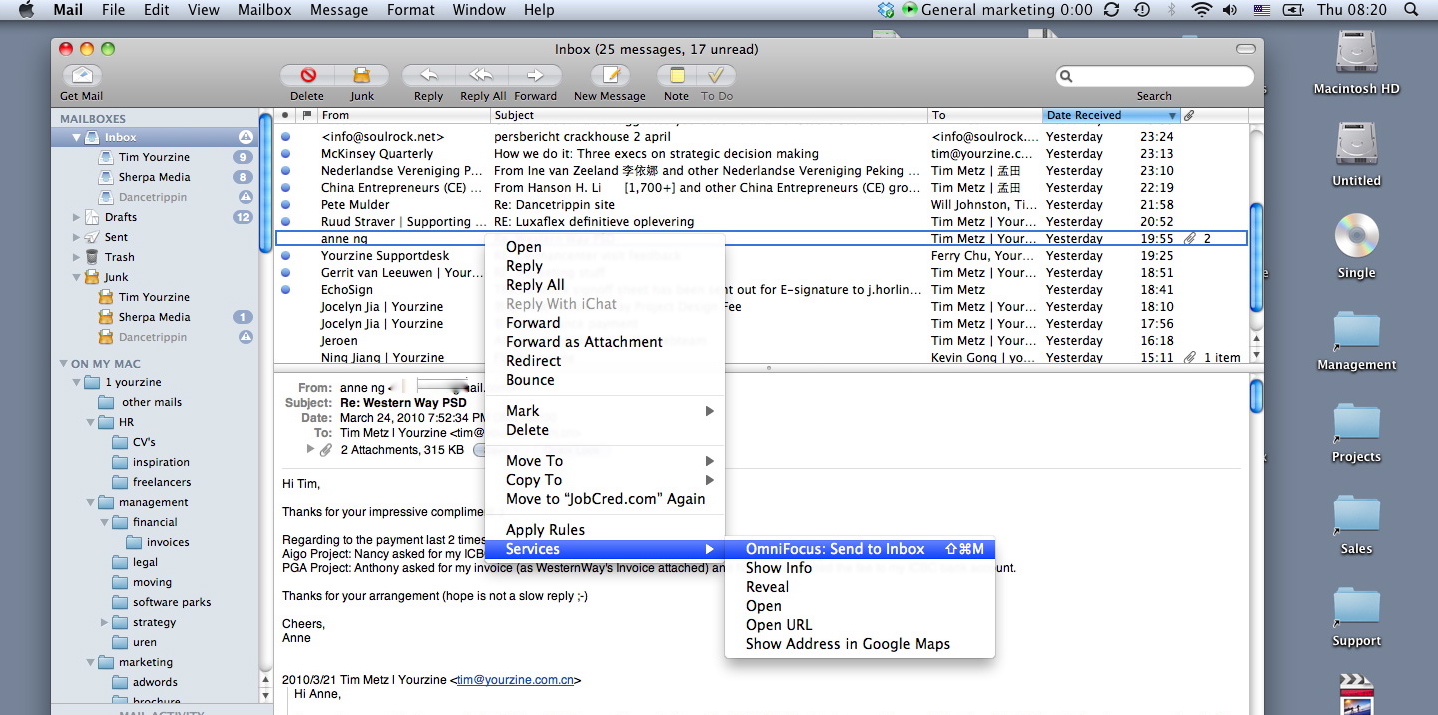This screenshot has height=715, width=1438.
Task: Sort messages by the From column header
Action: (404, 116)
